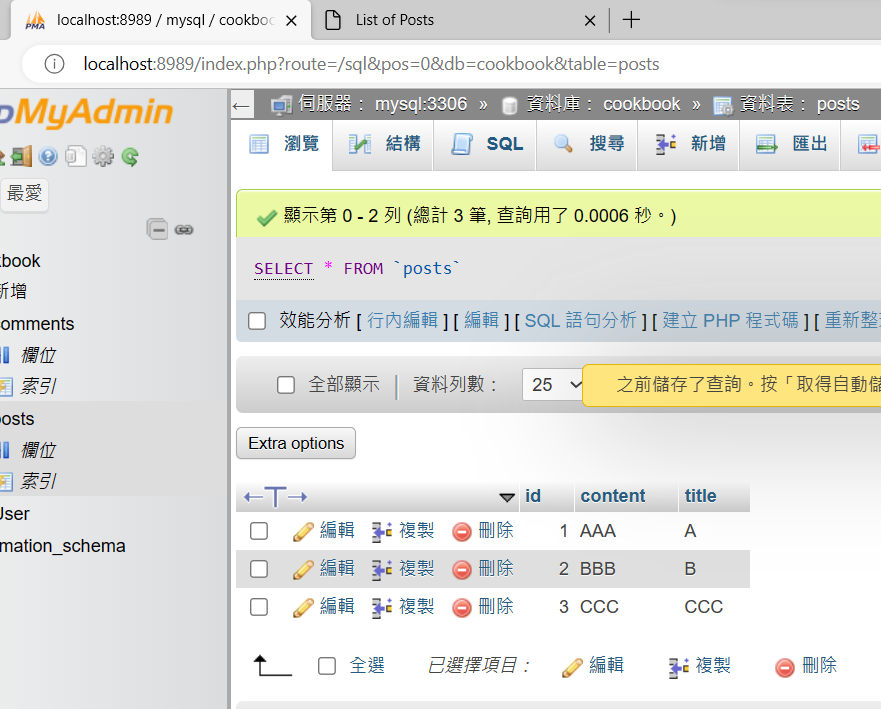Screen dimensions: 881x709
Task: Open the rows-per-page dropdown showing 25
Action: click(554, 385)
